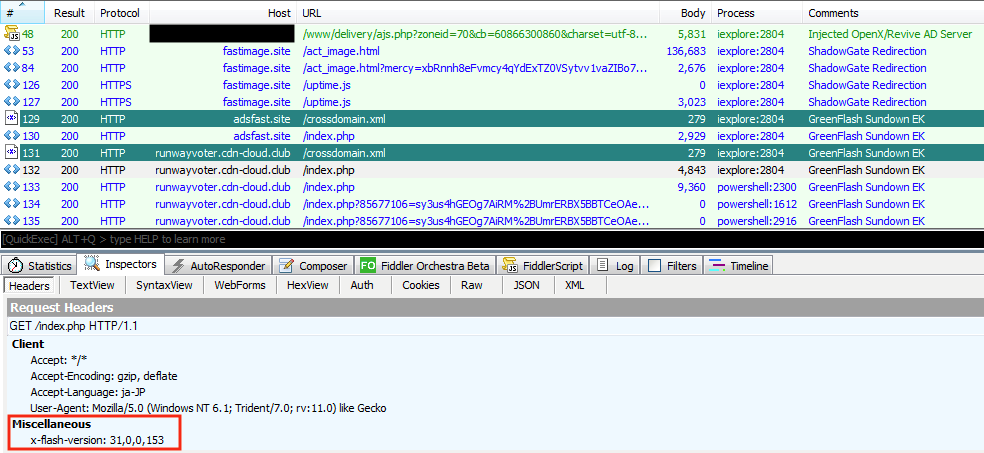Sort sessions by the Process column header
The image size is (984, 453).
[740, 13]
